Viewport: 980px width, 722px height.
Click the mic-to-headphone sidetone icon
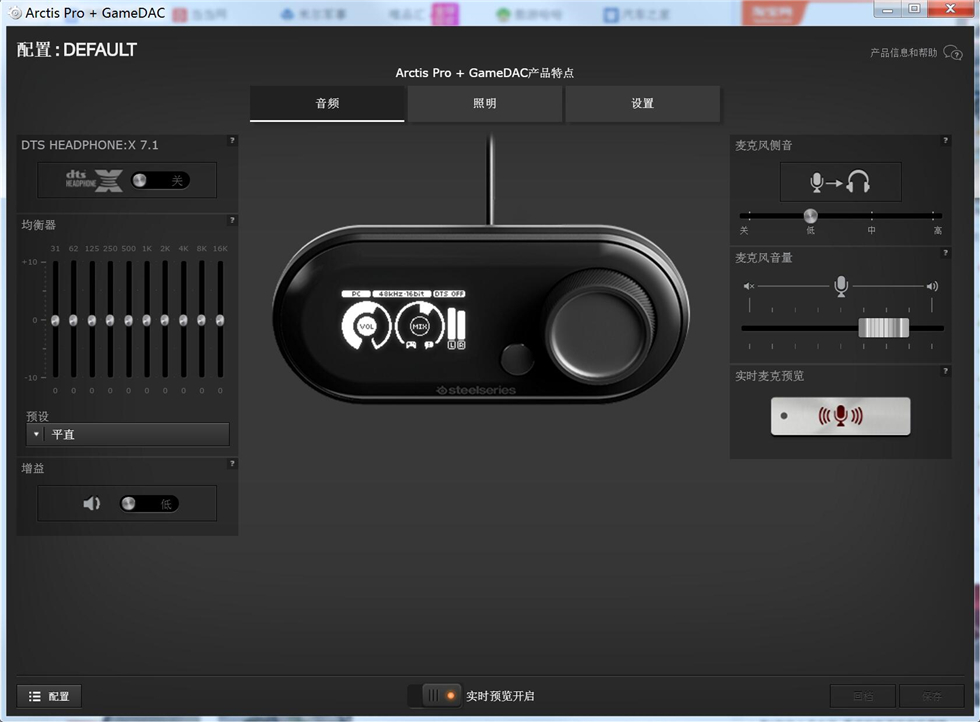tap(840, 182)
